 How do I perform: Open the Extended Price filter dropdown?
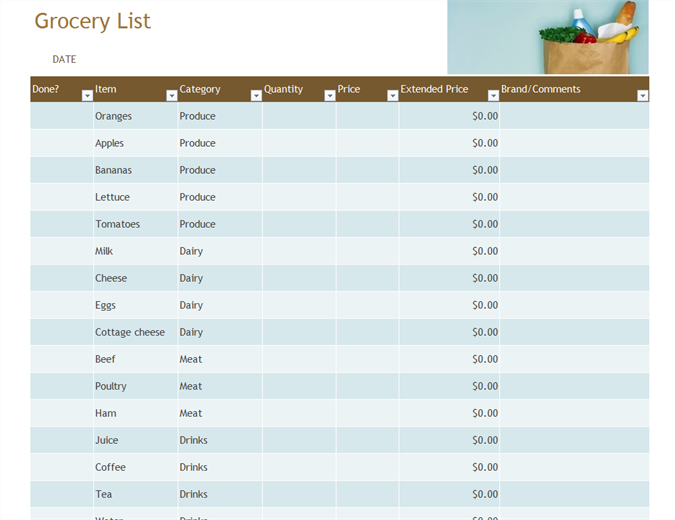point(493,96)
